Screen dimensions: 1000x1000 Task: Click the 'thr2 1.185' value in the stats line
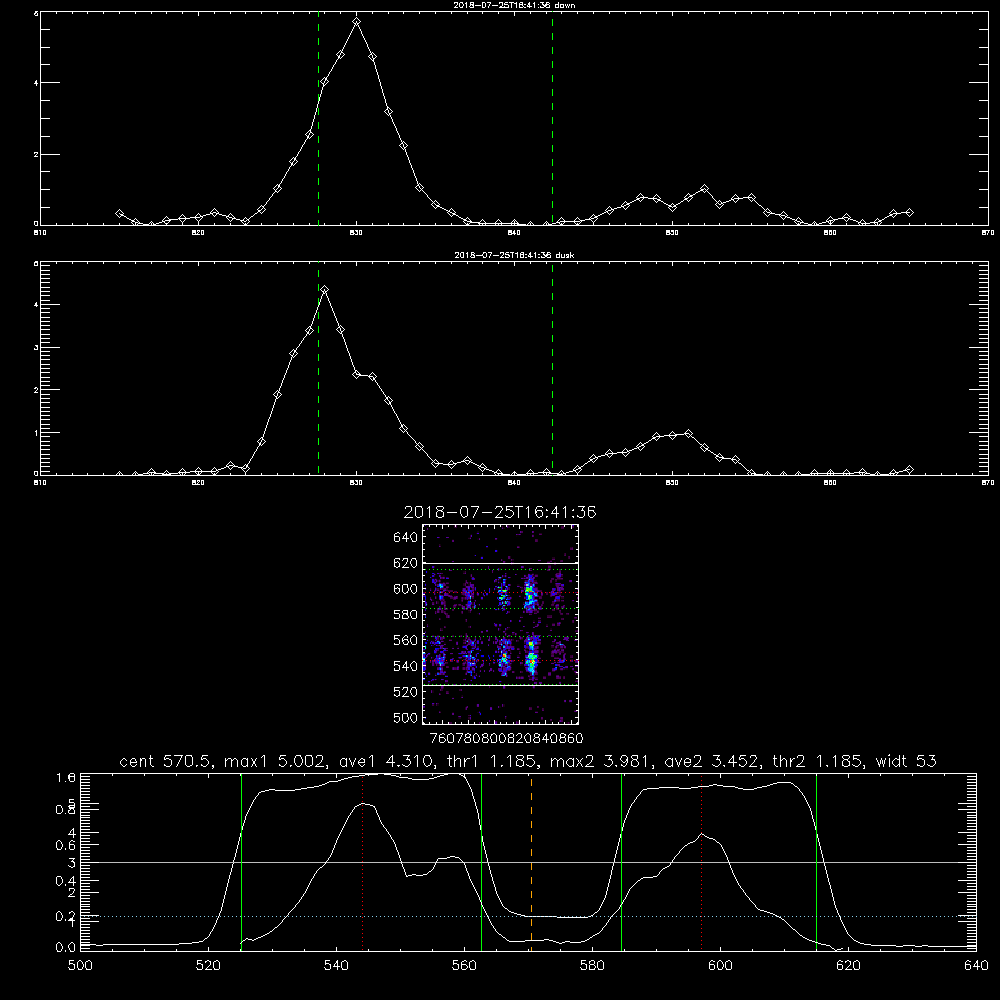[x=818, y=761]
